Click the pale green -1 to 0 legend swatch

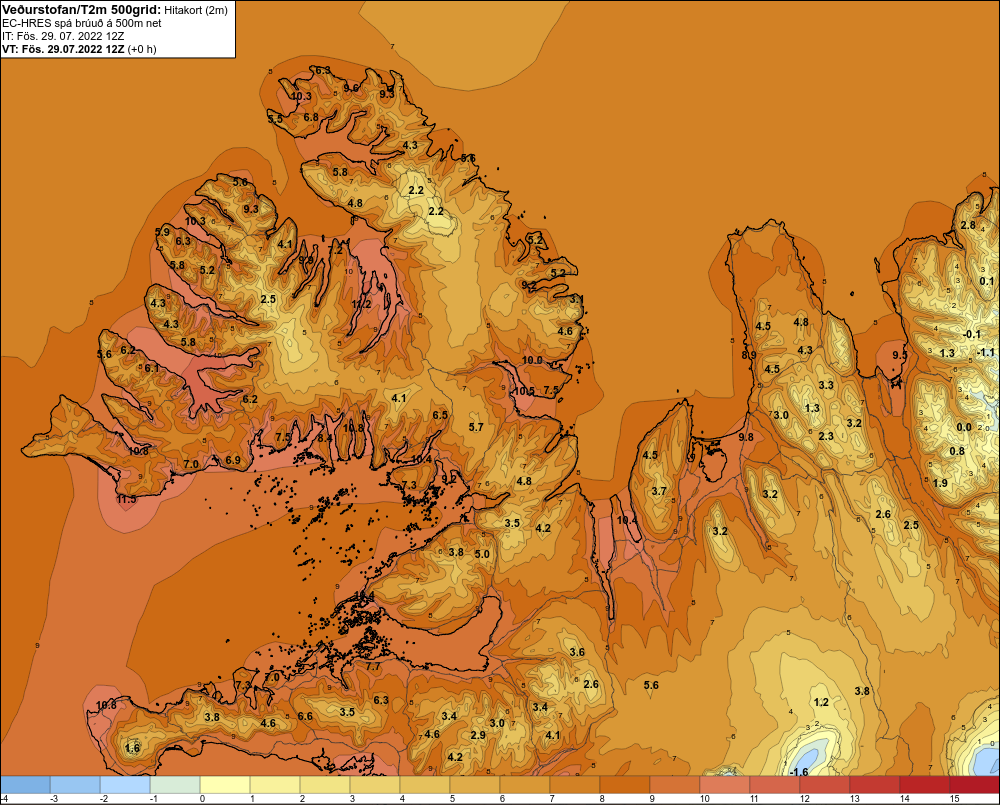tap(175, 784)
